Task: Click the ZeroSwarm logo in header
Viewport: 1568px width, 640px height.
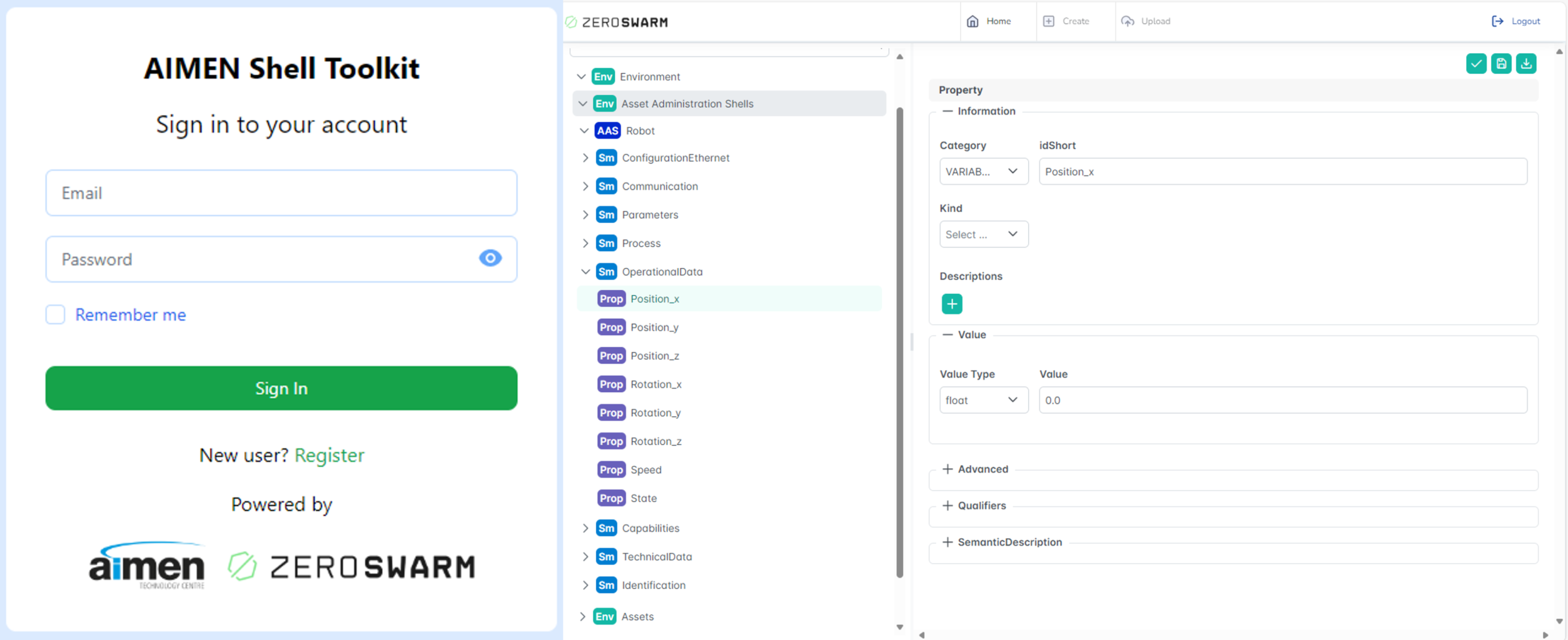Action: pyautogui.click(x=616, y=22)
